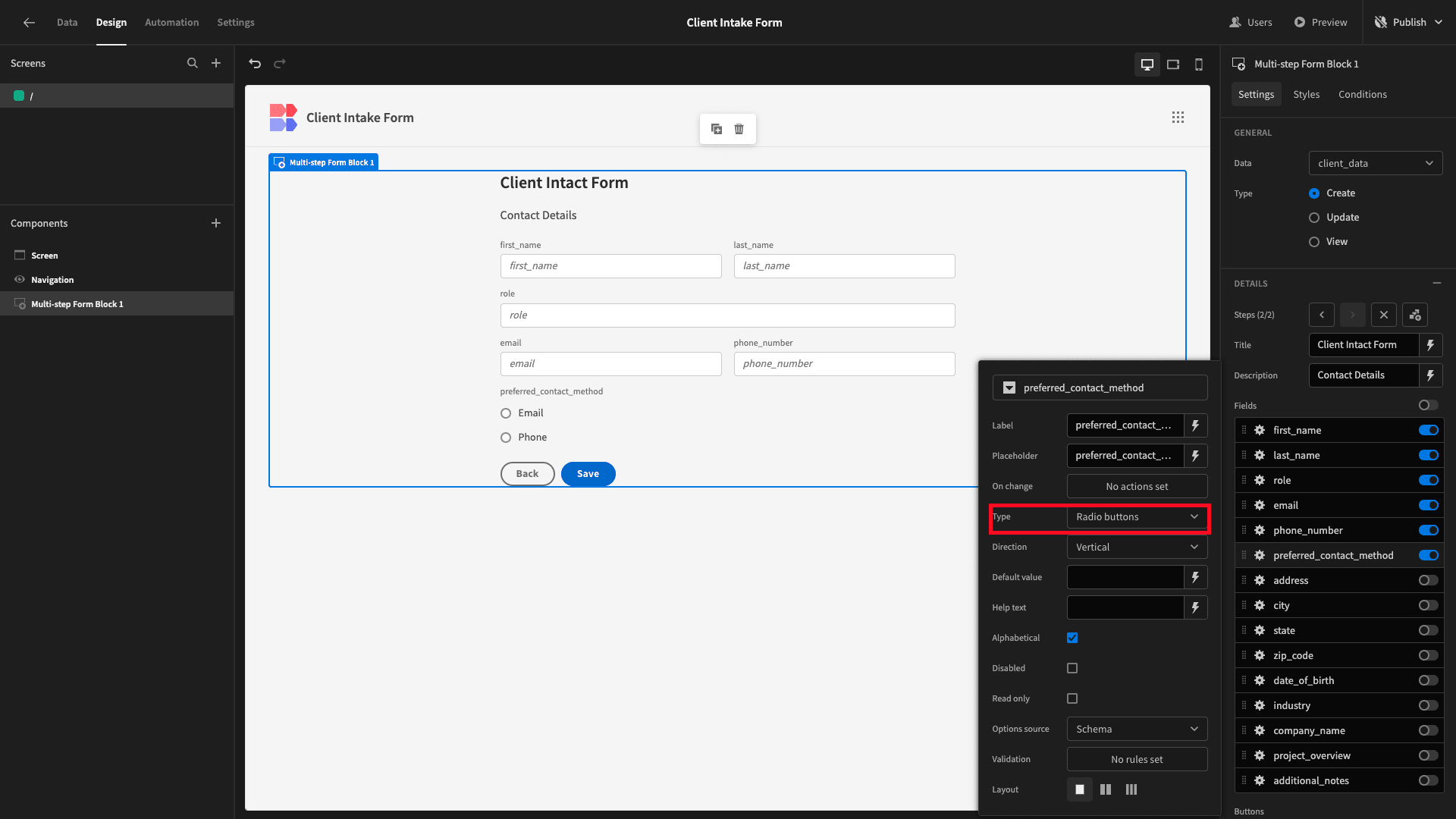The height and width of the screenshot is (819, 1456).
Task: Switch to mobile preview icon
Action: (x=1199, y=64)
